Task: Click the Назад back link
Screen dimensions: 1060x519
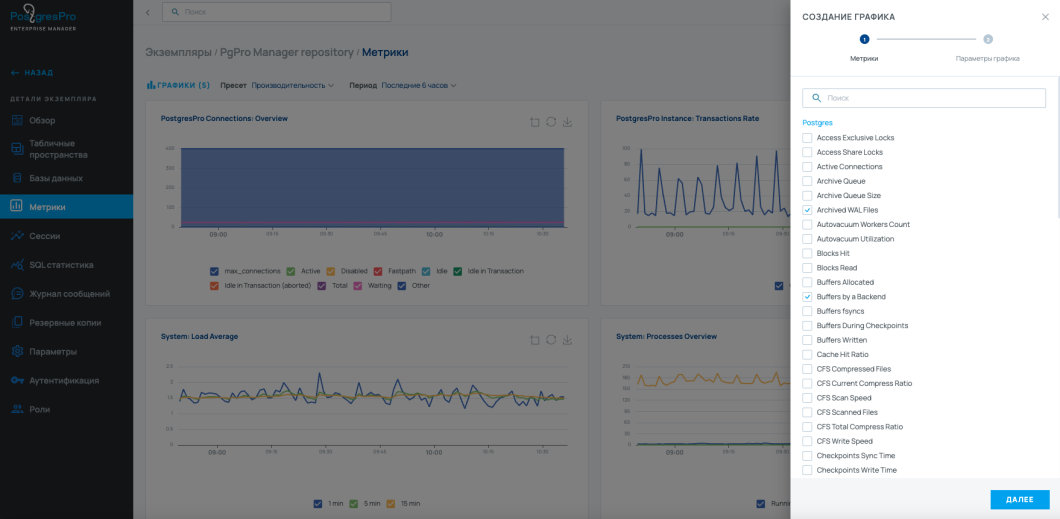Action: 32,72
